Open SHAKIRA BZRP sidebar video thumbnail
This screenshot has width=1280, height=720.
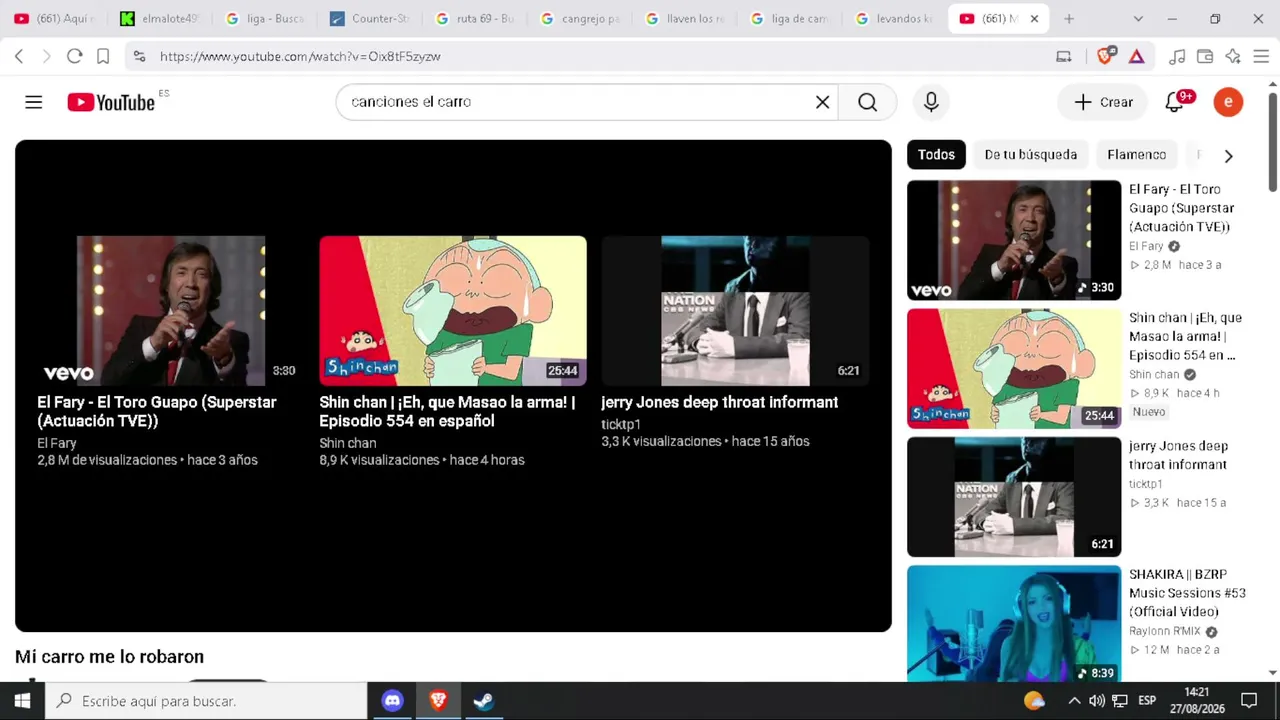click(x=1014, y=623)
